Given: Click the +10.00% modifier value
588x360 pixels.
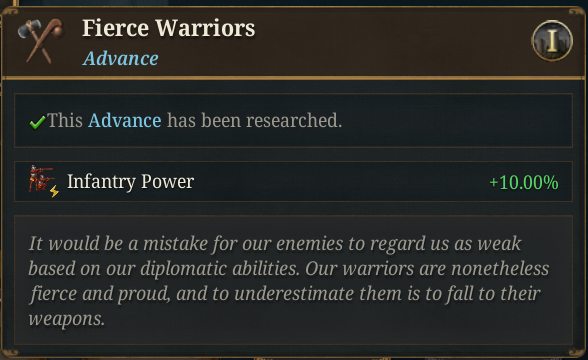Looking at the screenshot, I should 524,182.
